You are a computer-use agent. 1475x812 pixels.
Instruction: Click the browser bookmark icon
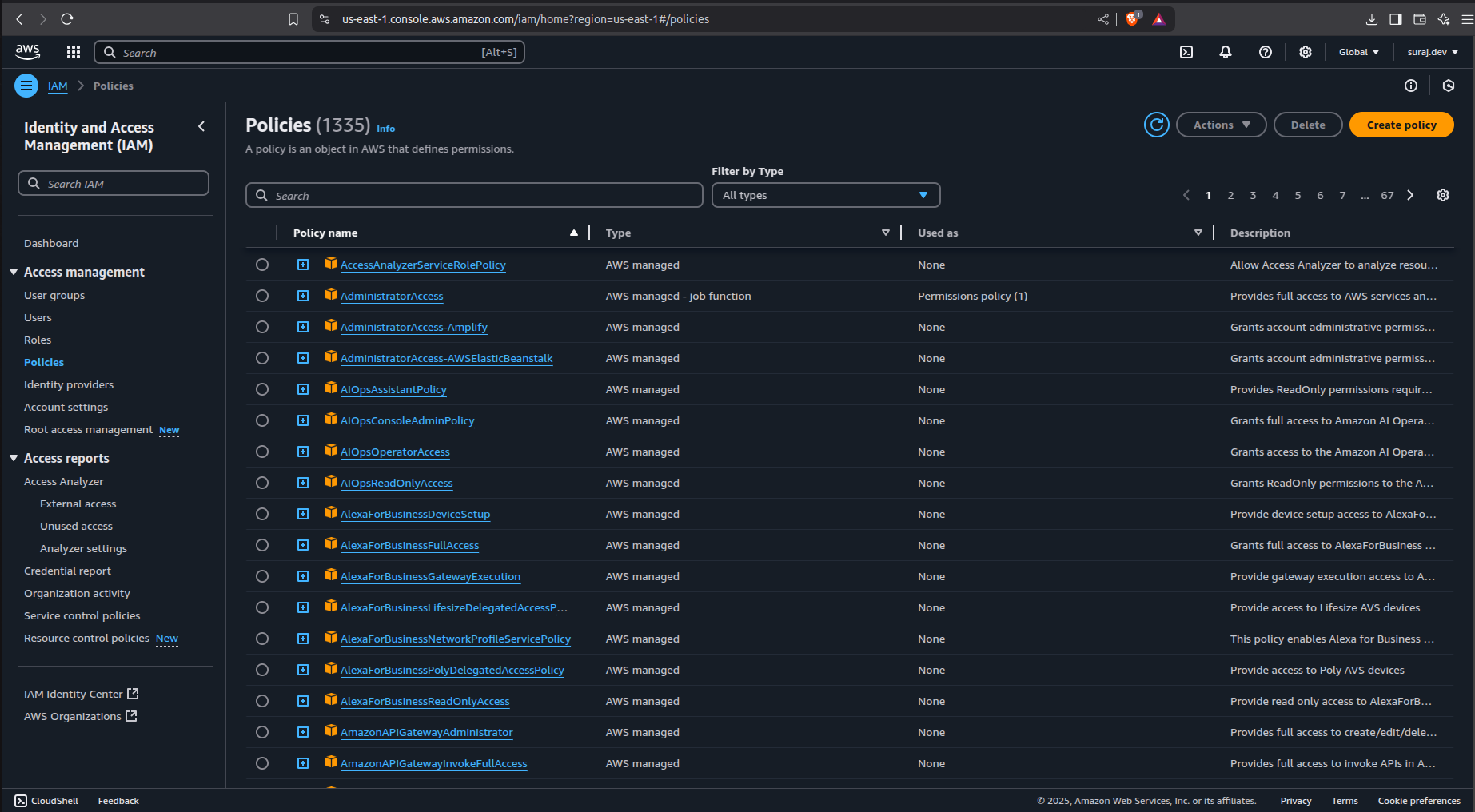(293, 19)
